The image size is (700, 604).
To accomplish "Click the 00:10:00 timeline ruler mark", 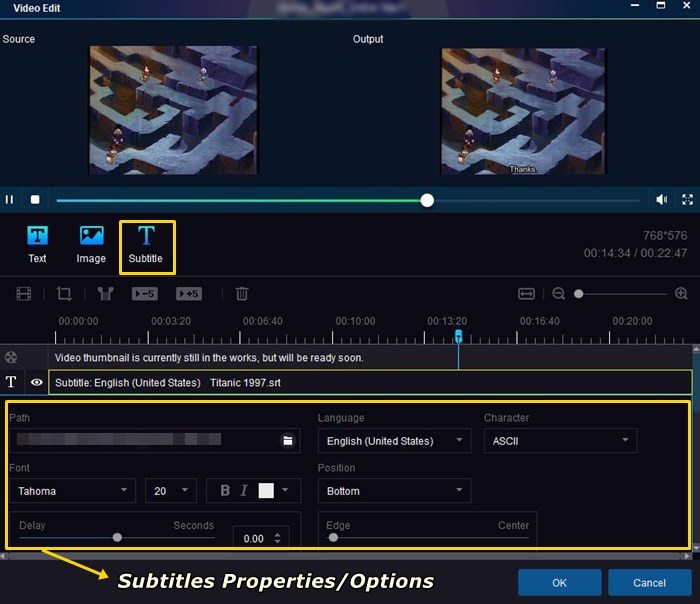I will coord(355,321).
